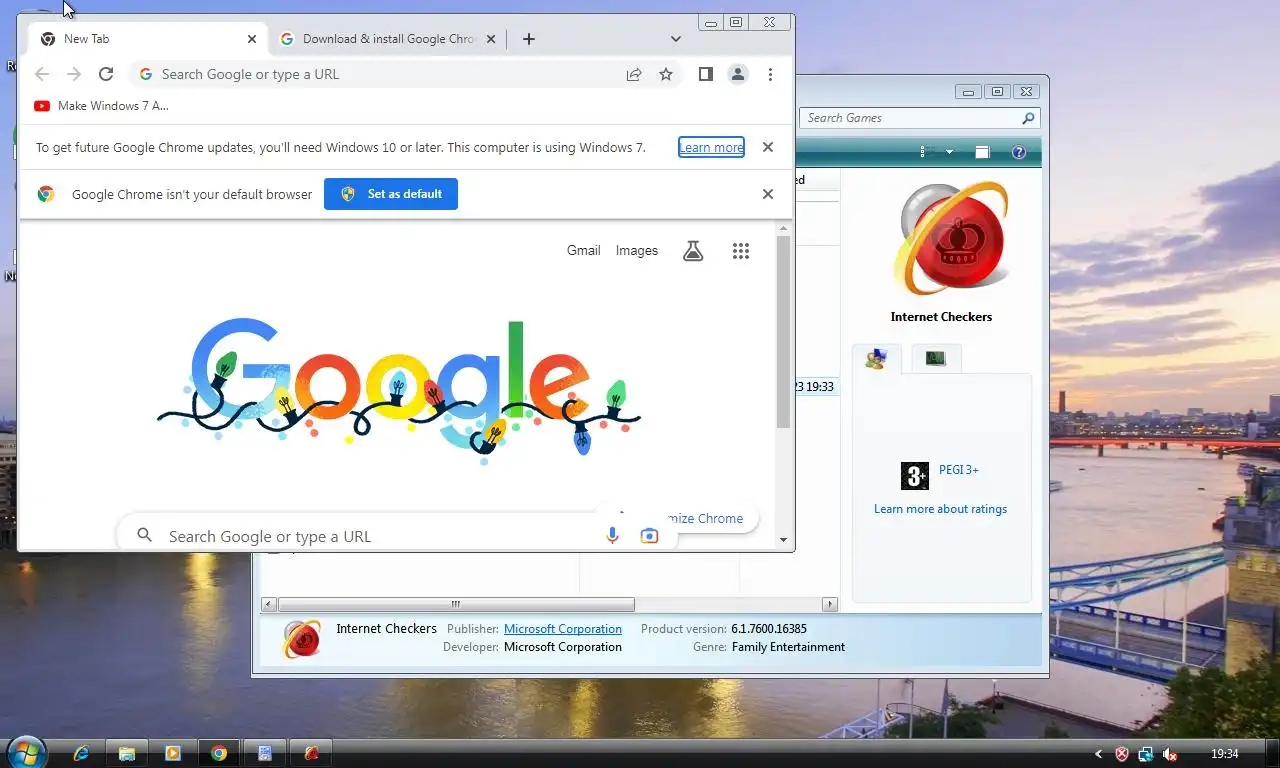Viewport: 1280px width, 768px height.
Task: Click Learn more about Chrome updates
Action: tap(711, 147)
